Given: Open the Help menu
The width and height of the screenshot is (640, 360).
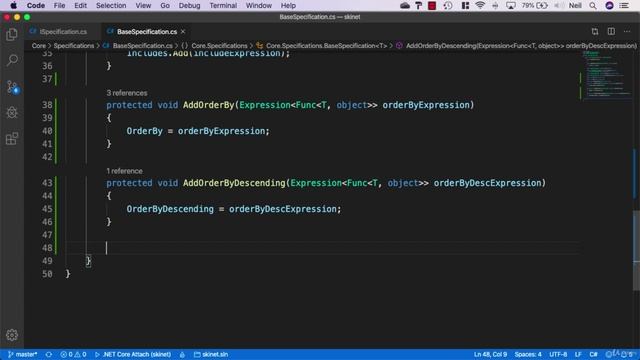Looking at the screenshot, I should [x=288, y=5].
